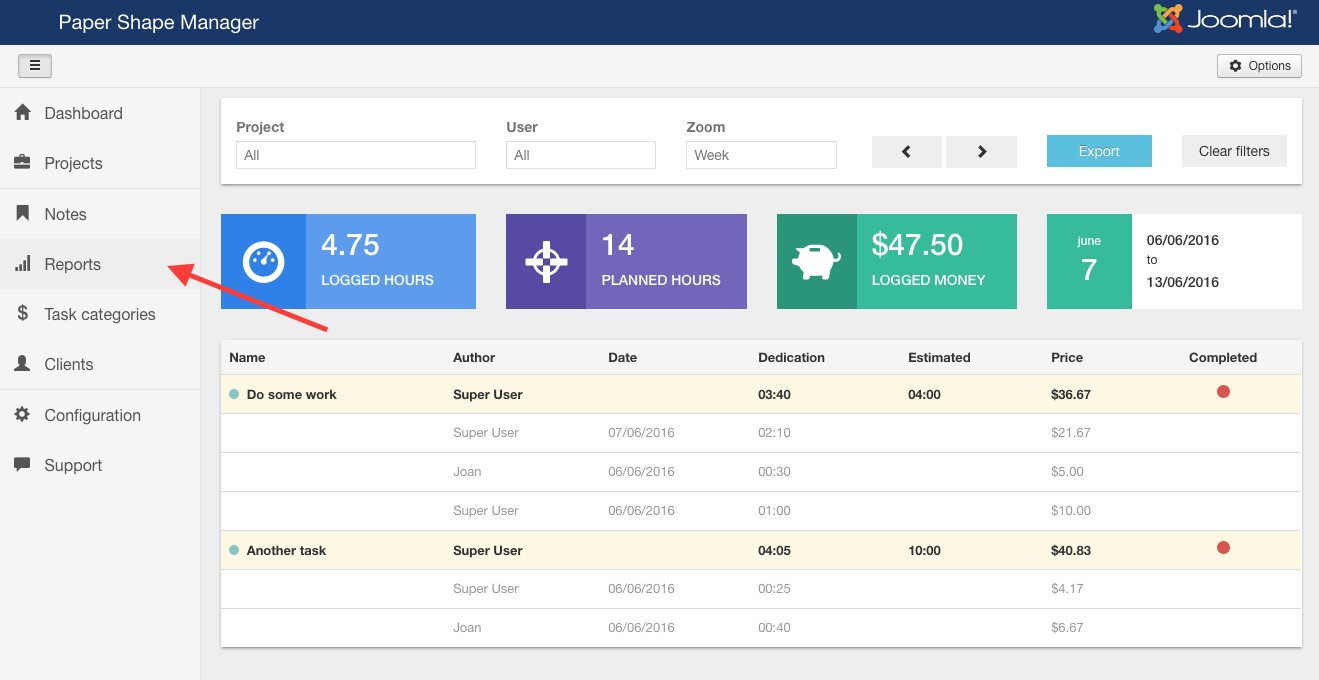Click the Another task name
This screenshot has height=680, width=1319.
tap(286, 550)
